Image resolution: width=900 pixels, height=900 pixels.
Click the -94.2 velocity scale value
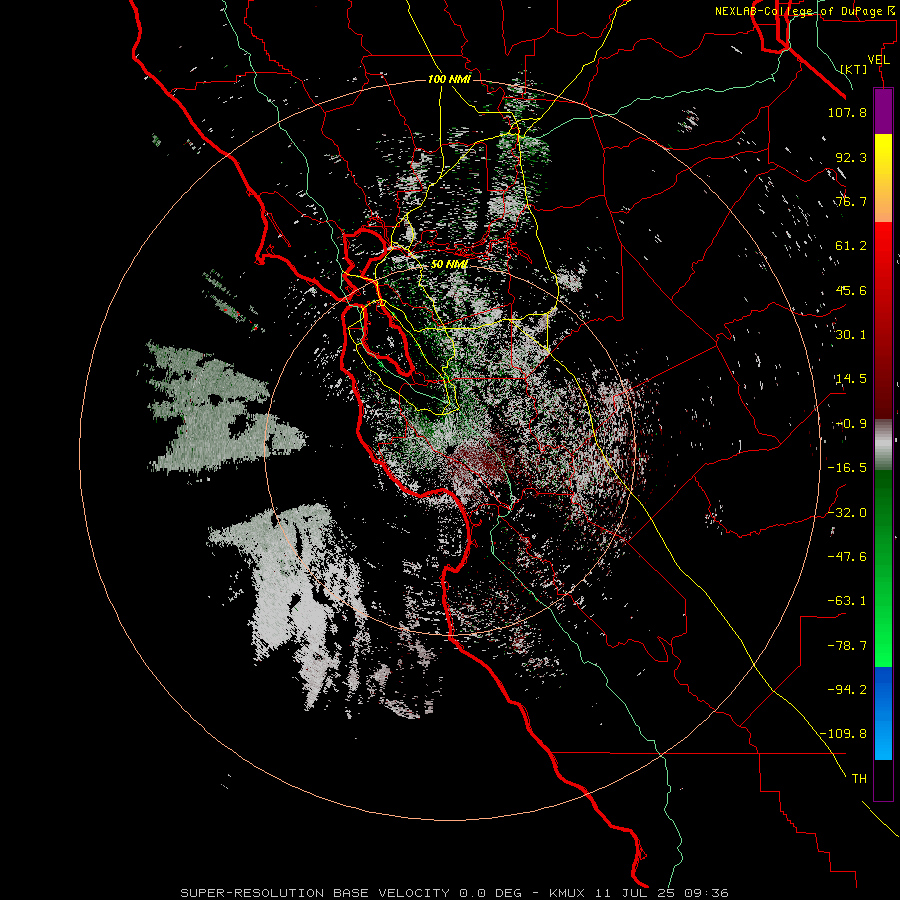tap(847, 689)
